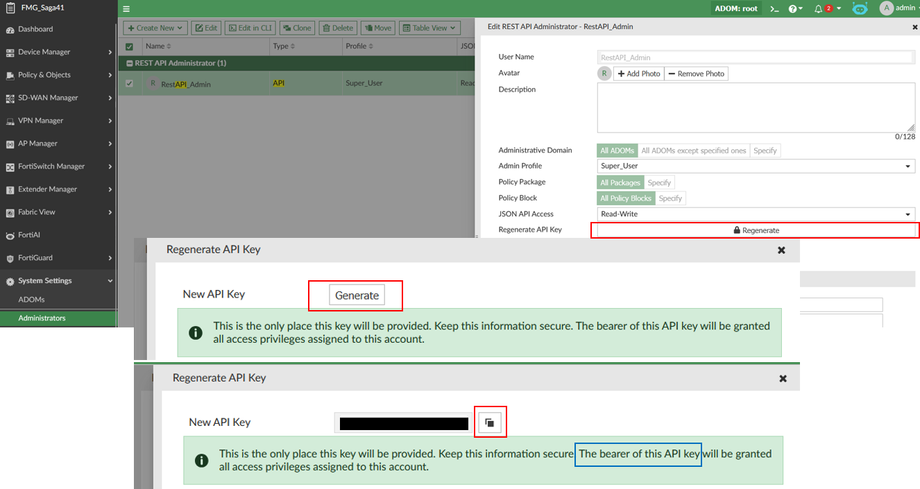Close the Edit REST API Administrator panel

914,27
